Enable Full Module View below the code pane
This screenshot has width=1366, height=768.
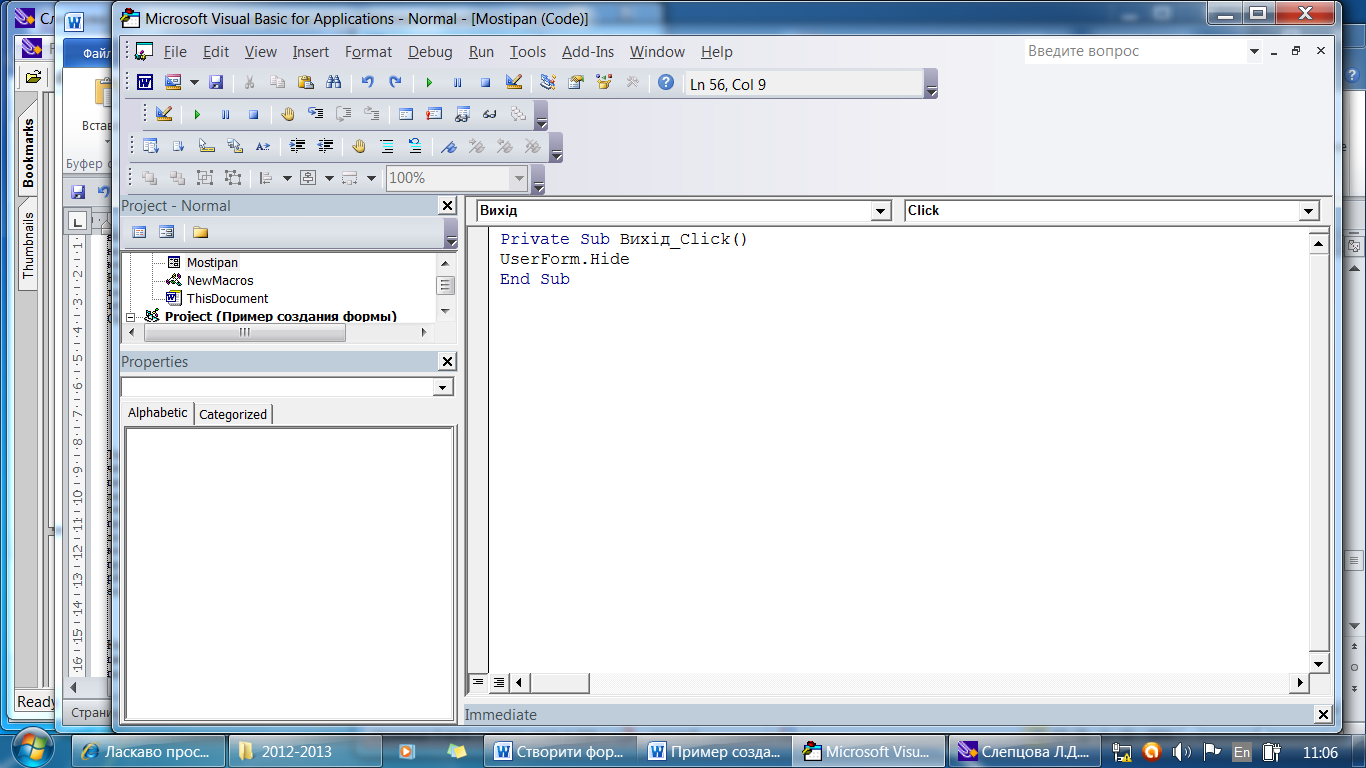click(498, 682)
